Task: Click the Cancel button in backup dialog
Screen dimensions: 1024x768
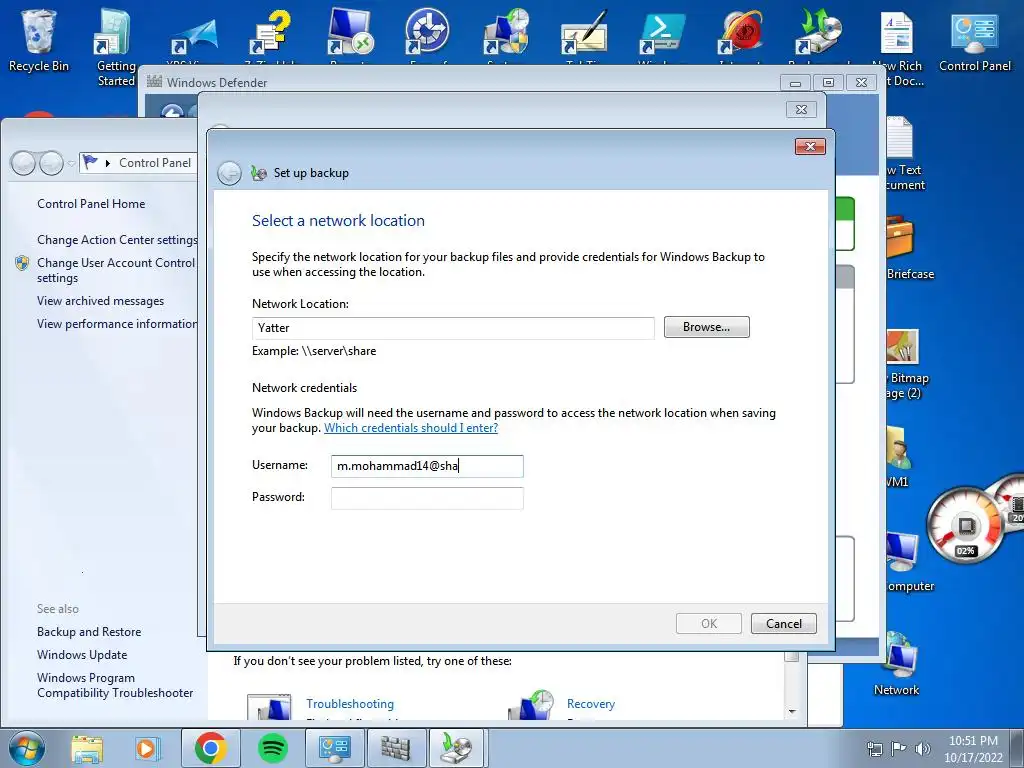Action: point(784,624)
